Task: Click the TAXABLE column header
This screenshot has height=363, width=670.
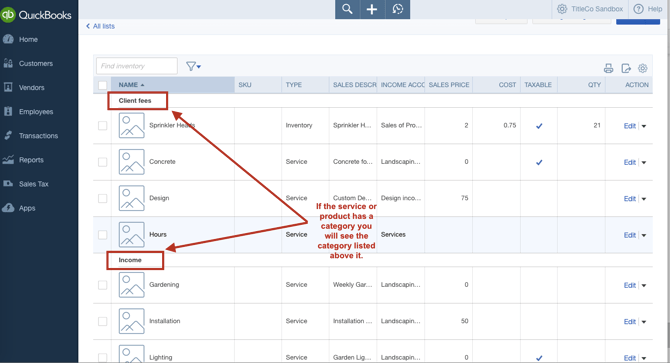Action: pos(538,85)
